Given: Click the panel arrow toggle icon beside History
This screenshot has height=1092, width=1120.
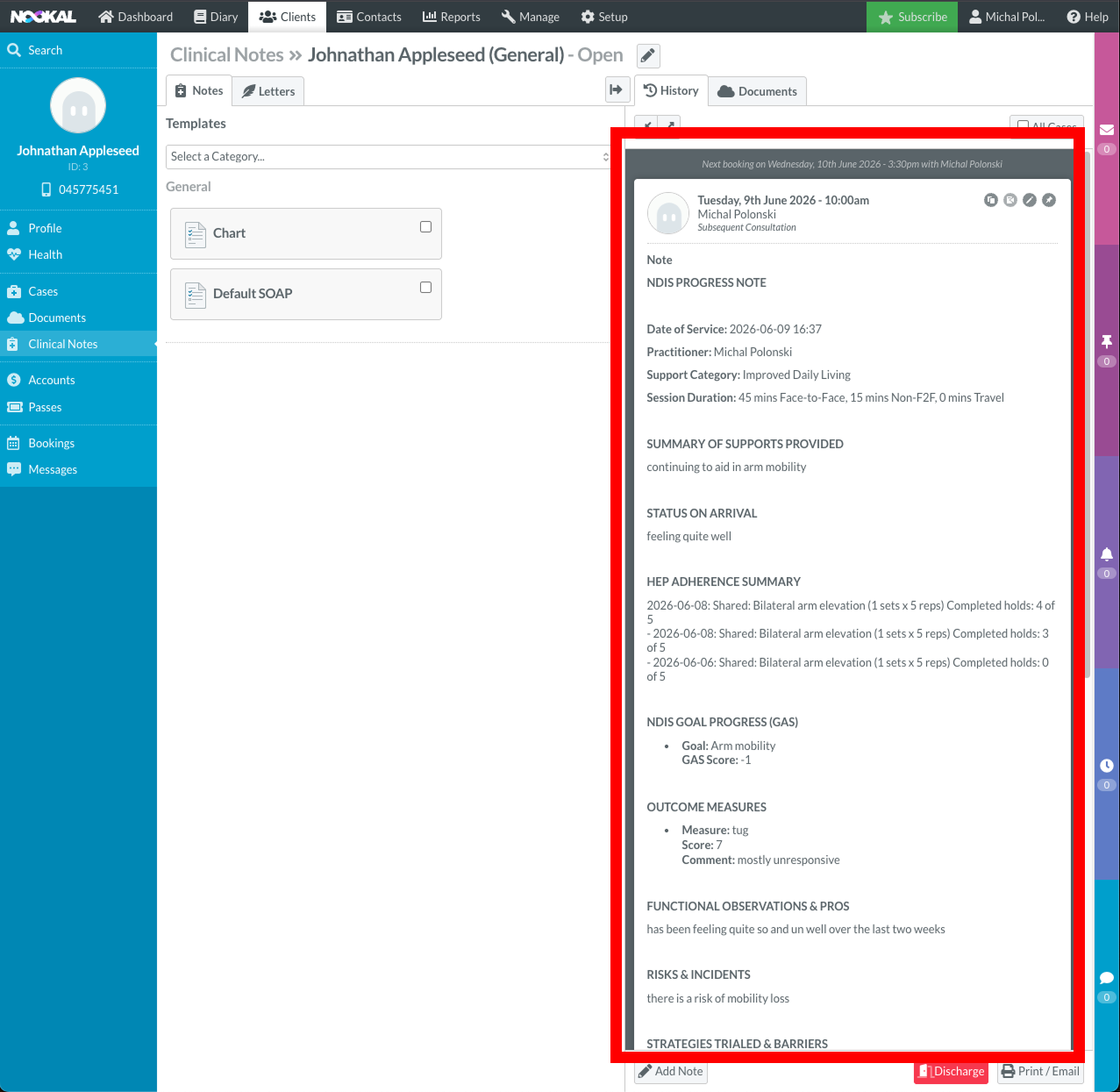Looking at the screenshot, I should click(x=617, y=89).
